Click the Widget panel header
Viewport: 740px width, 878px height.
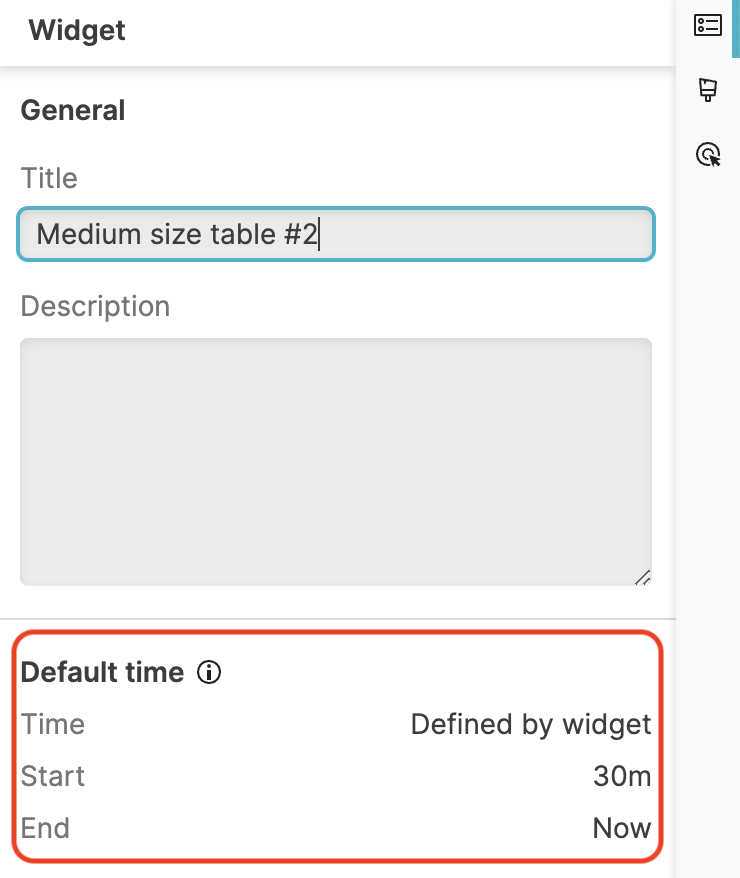tap(77, 30)
